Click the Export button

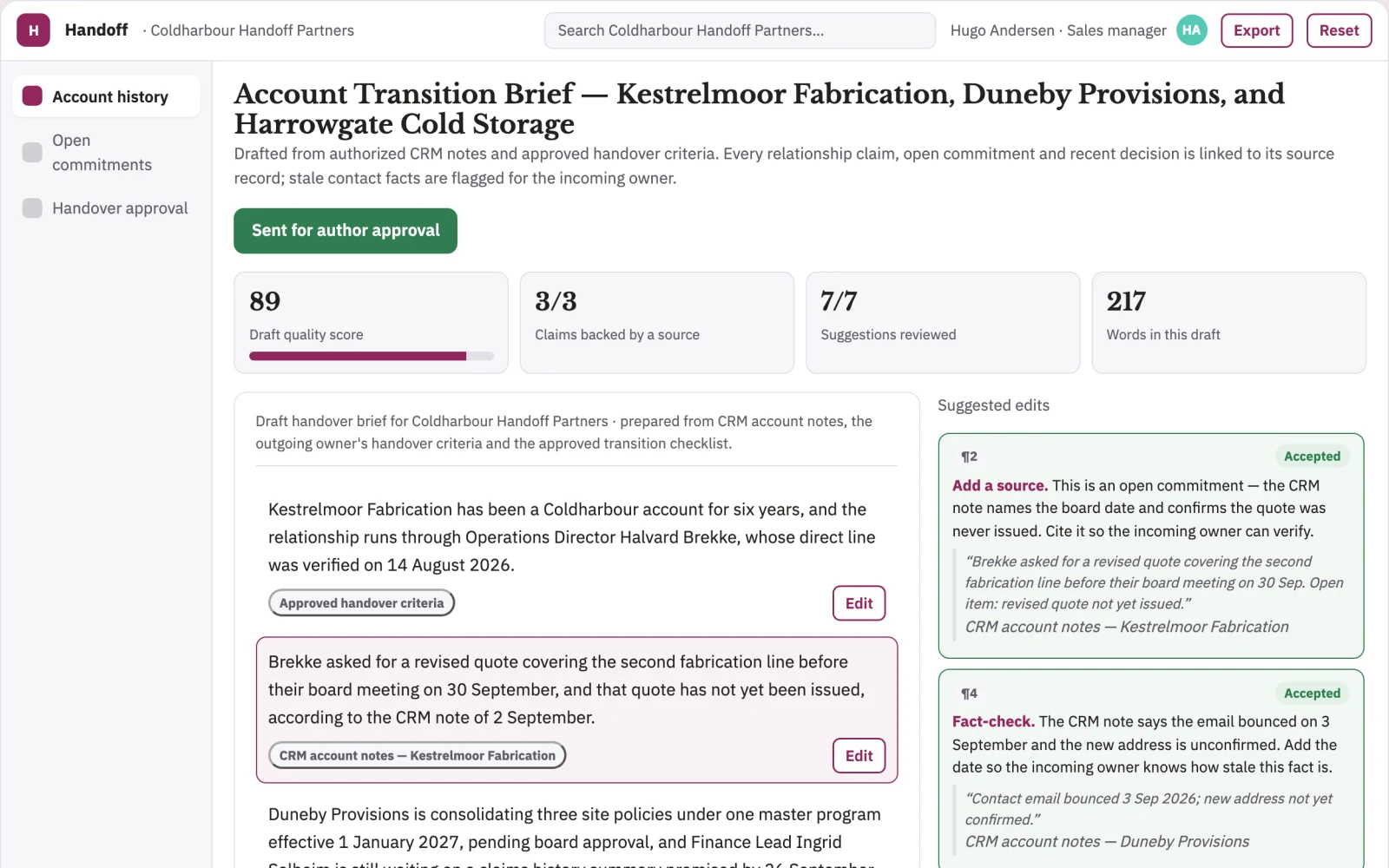[1256, 30]
